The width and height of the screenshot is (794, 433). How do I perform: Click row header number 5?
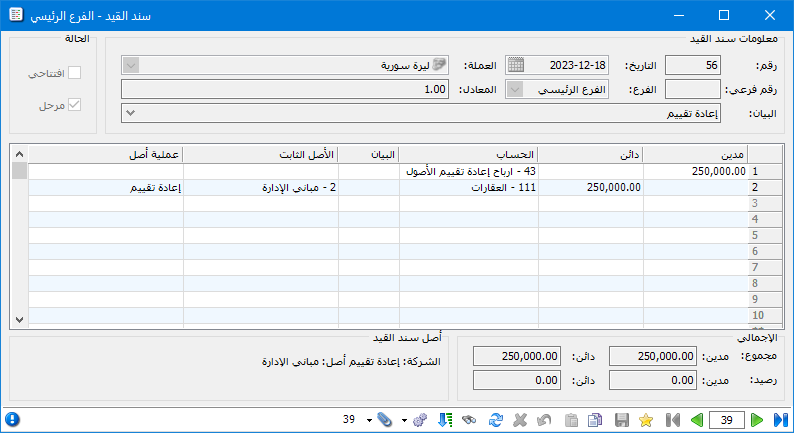point(765,235)
